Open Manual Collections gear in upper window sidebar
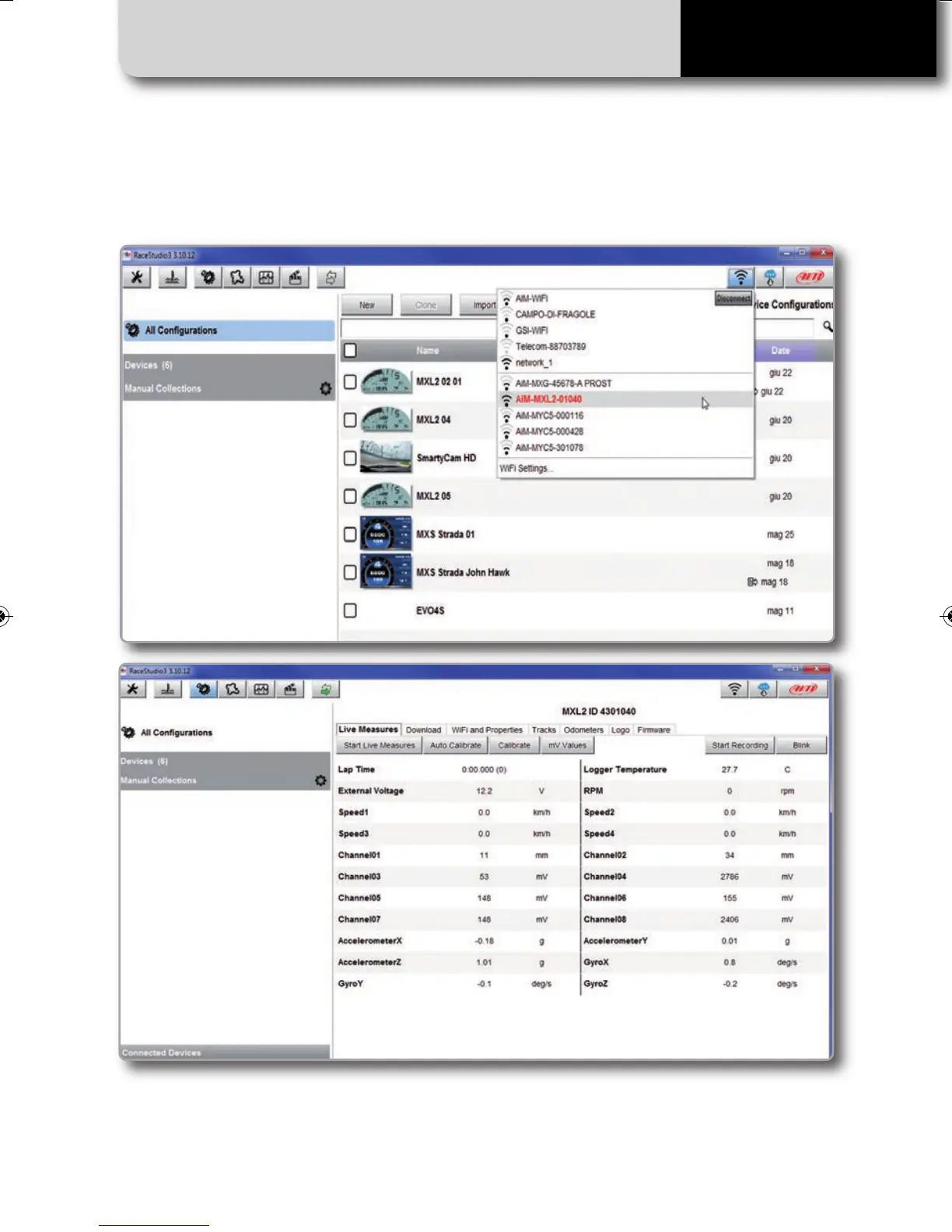Viewport: 952px width, 1232px height. tap(326, 389)
